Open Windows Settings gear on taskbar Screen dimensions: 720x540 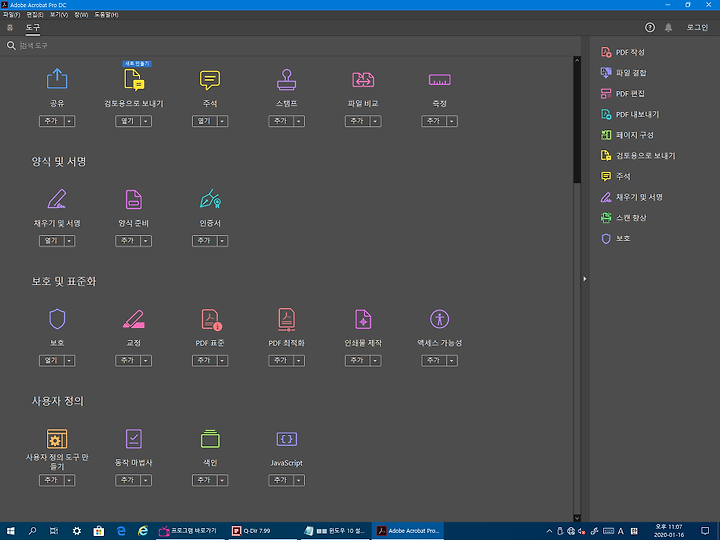[77, 531]
